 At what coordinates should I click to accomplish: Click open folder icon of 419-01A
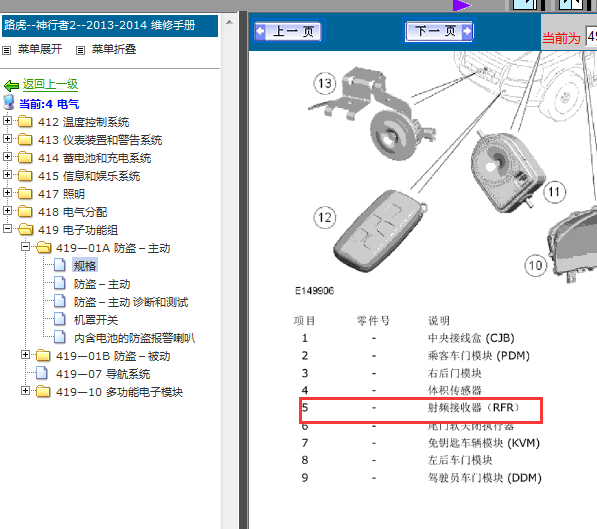pos(44,248)
